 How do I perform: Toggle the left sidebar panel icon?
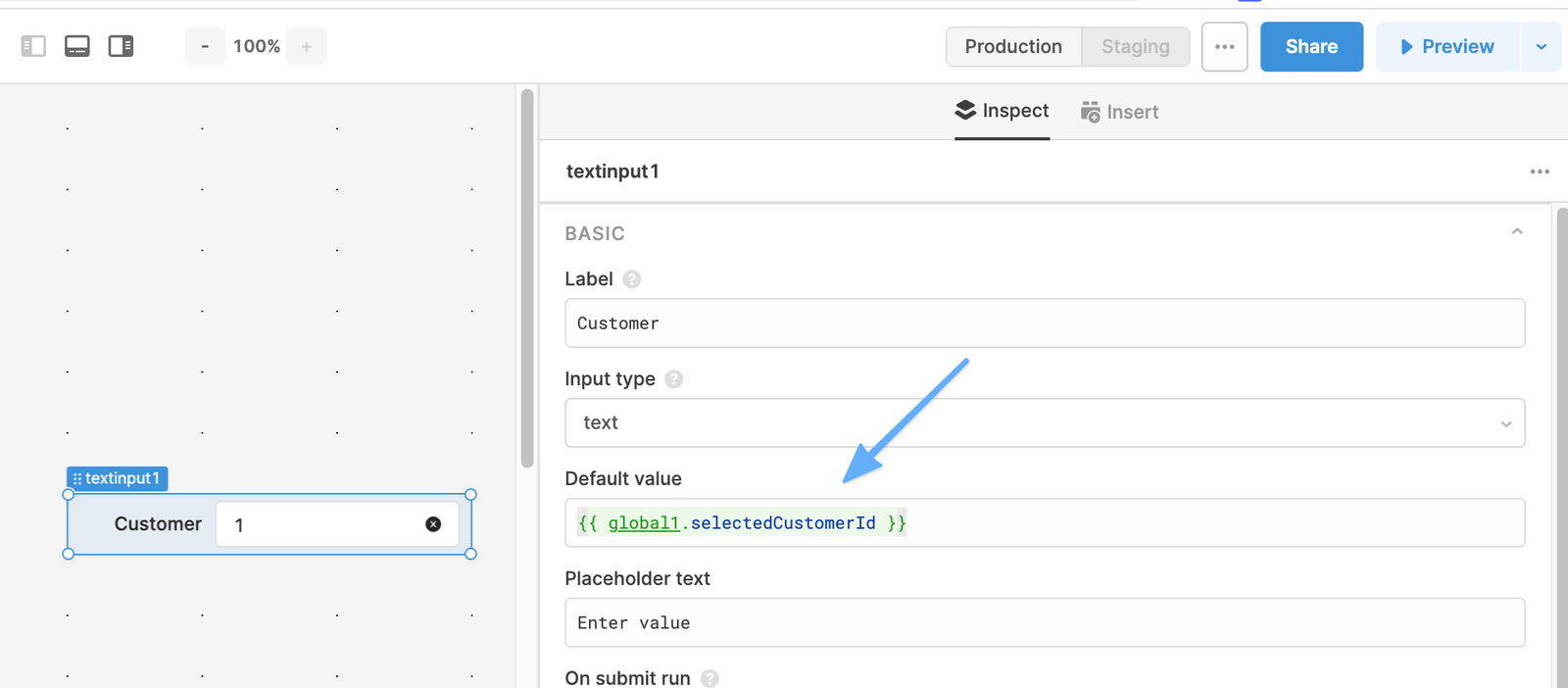click(33, 46)
